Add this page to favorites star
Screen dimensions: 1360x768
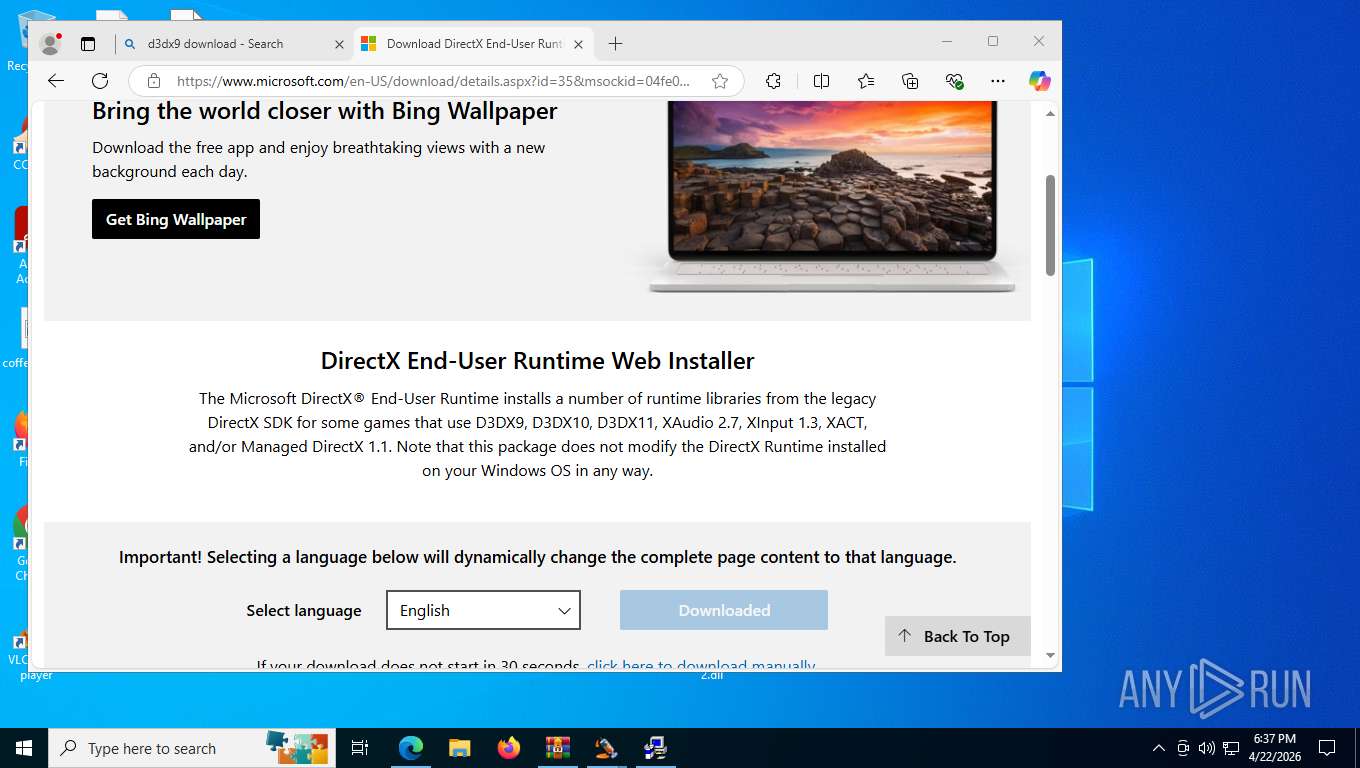point(720,81)
